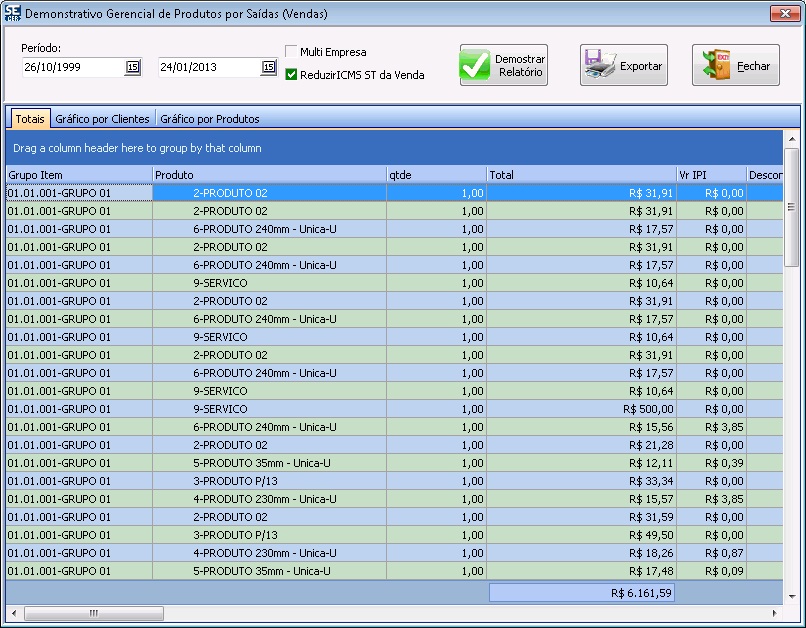Viewport: 806px width, 628px height.
Task: Open calendar picker for start date 26/10/1999
Action: pos(132,67)
